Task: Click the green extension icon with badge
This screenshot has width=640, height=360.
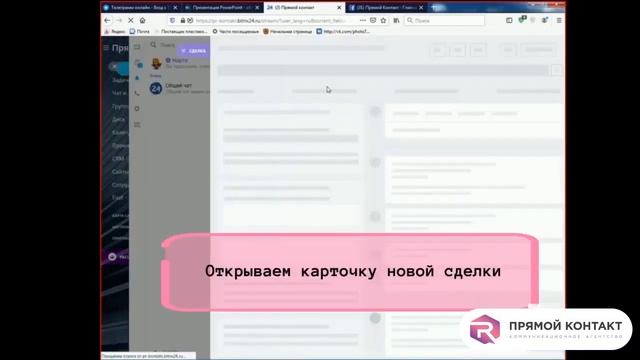Action: 522,20
